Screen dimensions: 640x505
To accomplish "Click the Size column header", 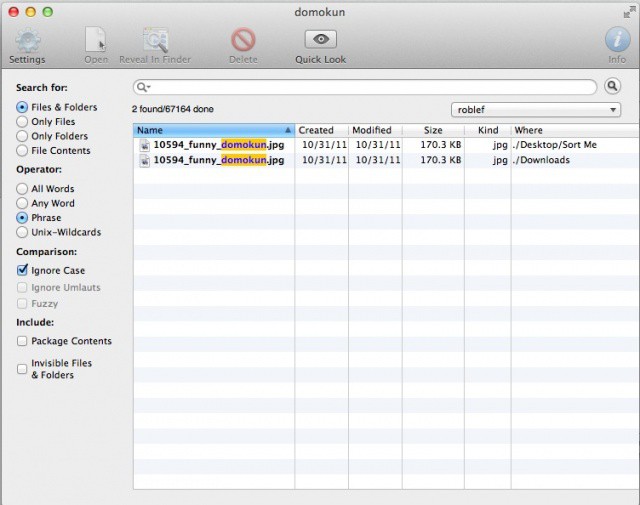I will click(x=432, y=130).
